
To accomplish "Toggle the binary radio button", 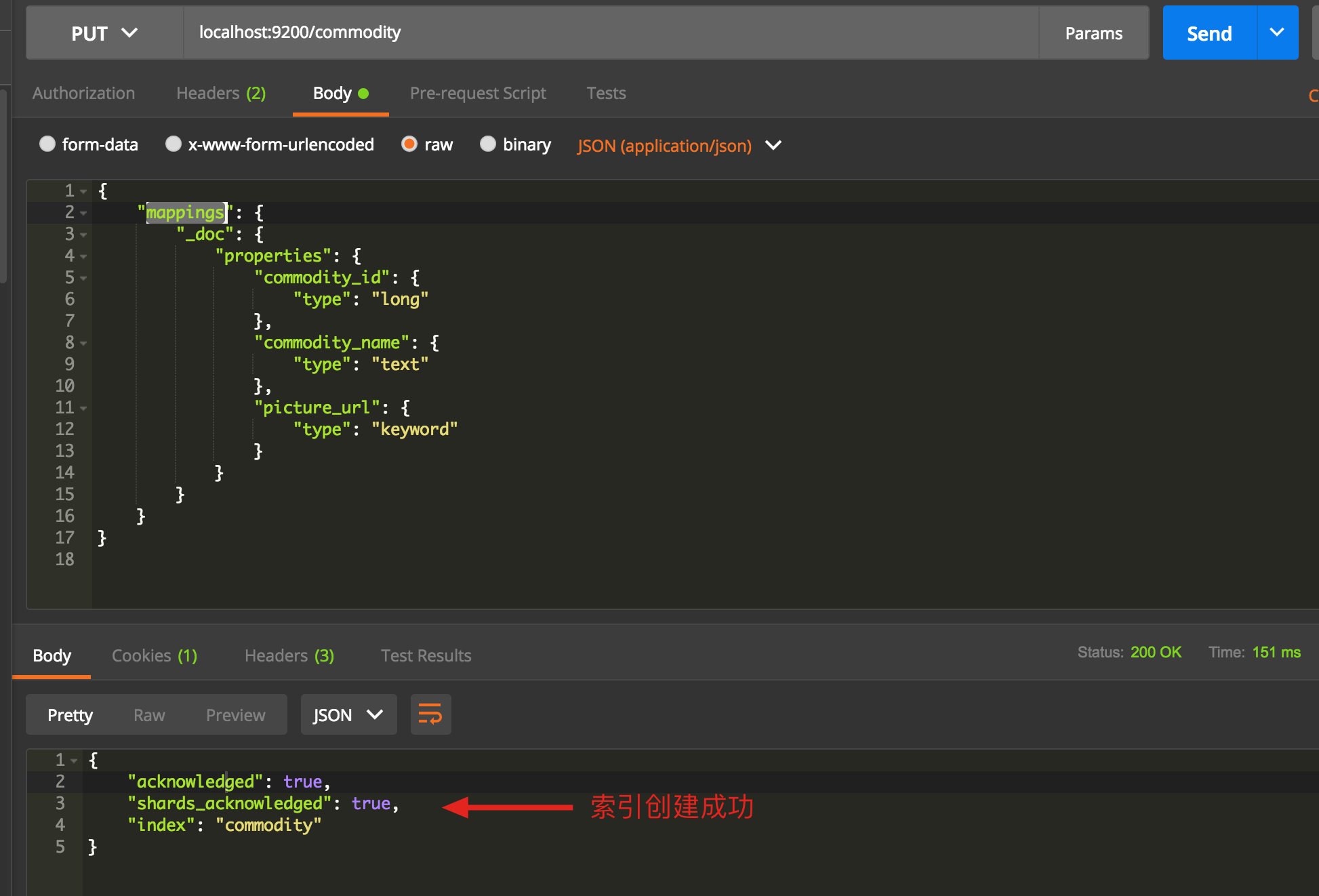I will pos(489,145).
